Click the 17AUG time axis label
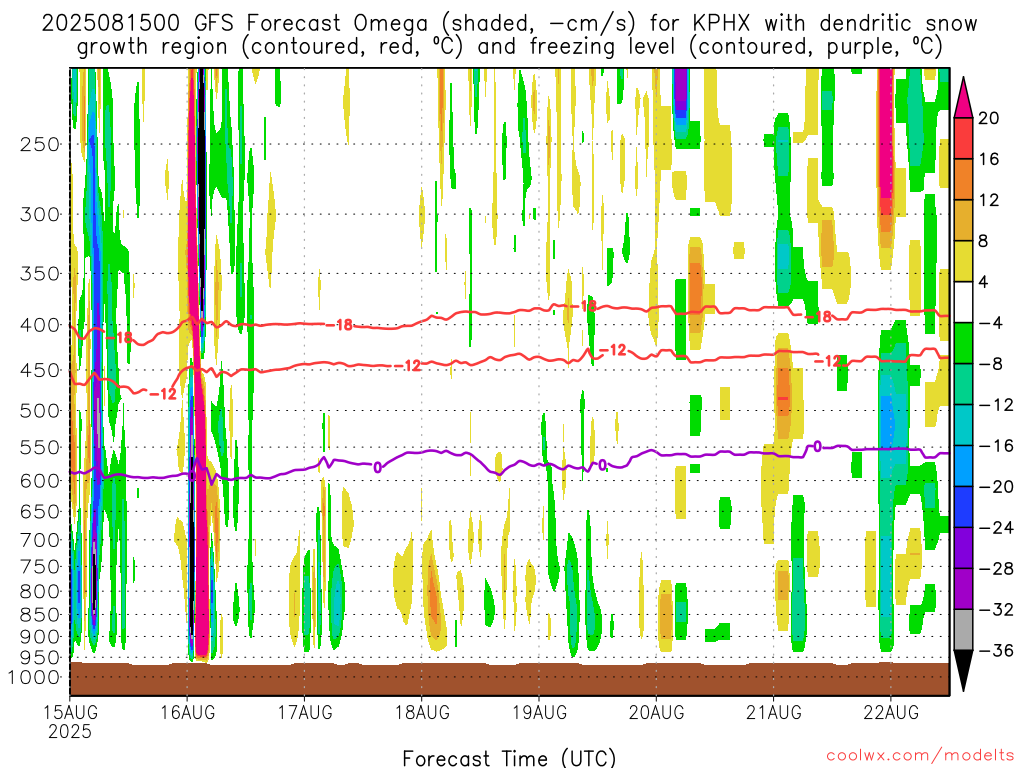 click(x=305, y=712)
